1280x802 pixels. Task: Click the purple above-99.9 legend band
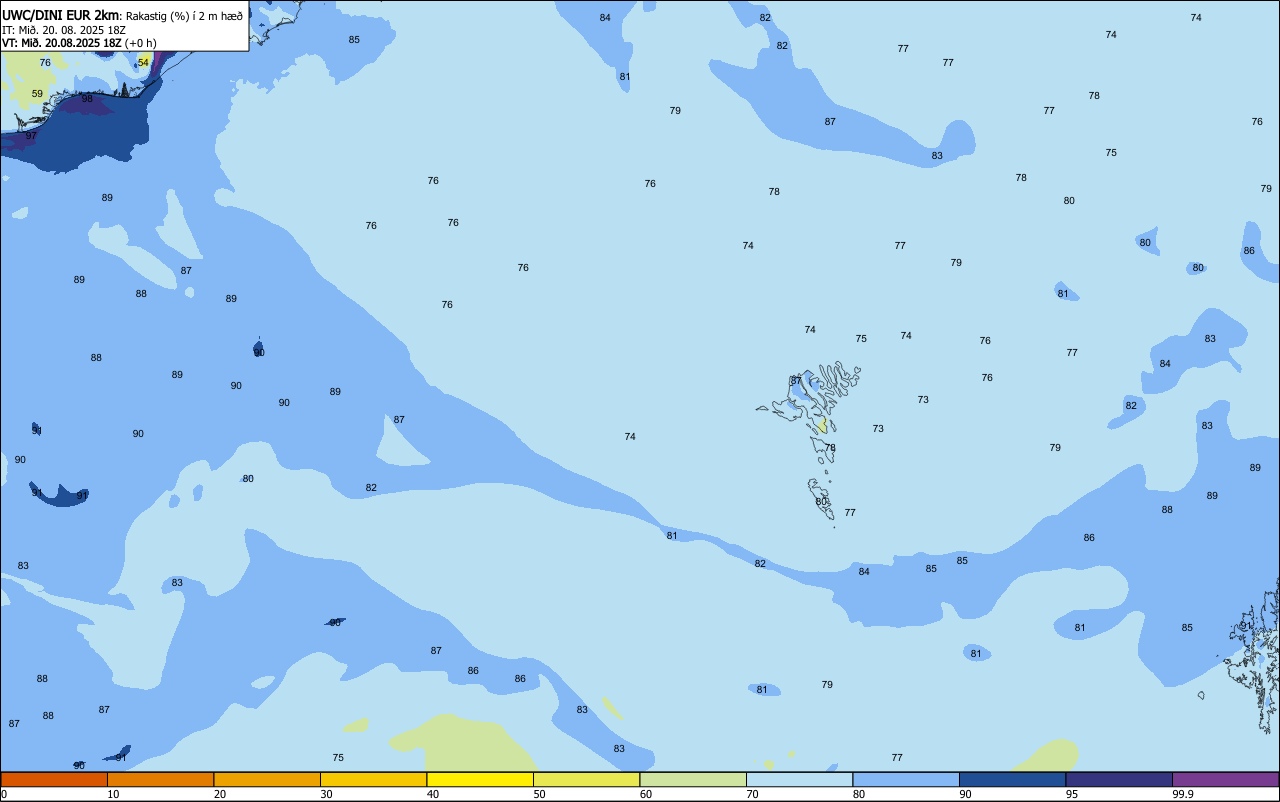point(1225,779)
